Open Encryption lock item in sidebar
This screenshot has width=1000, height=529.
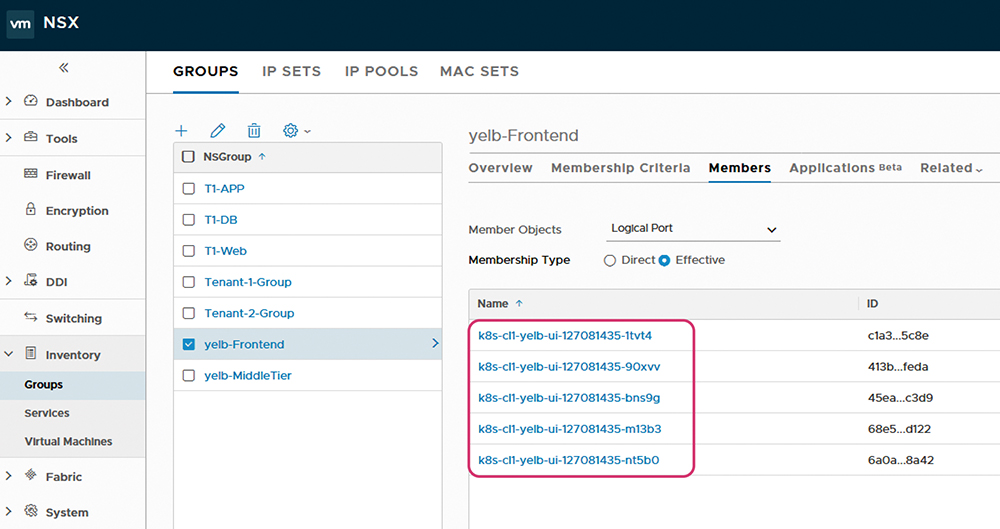point(77,211)
